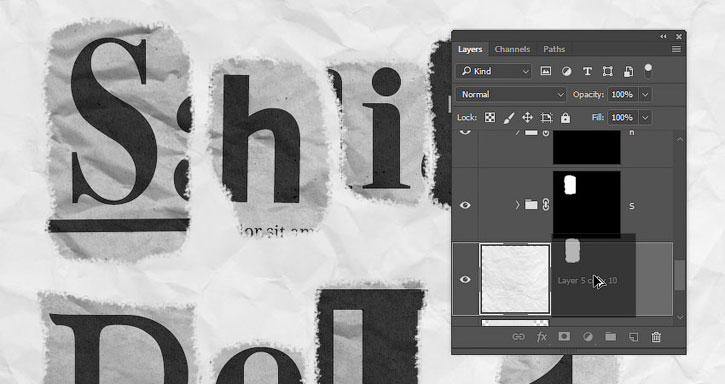Select the crumpled paper layer thumbnail

click(x=515, y=279)
